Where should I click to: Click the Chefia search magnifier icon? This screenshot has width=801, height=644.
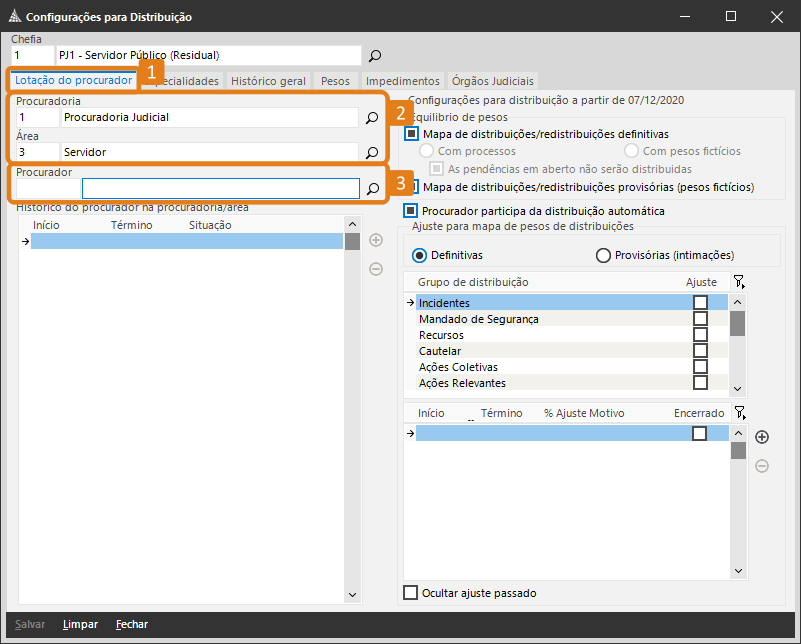(375, 56)
